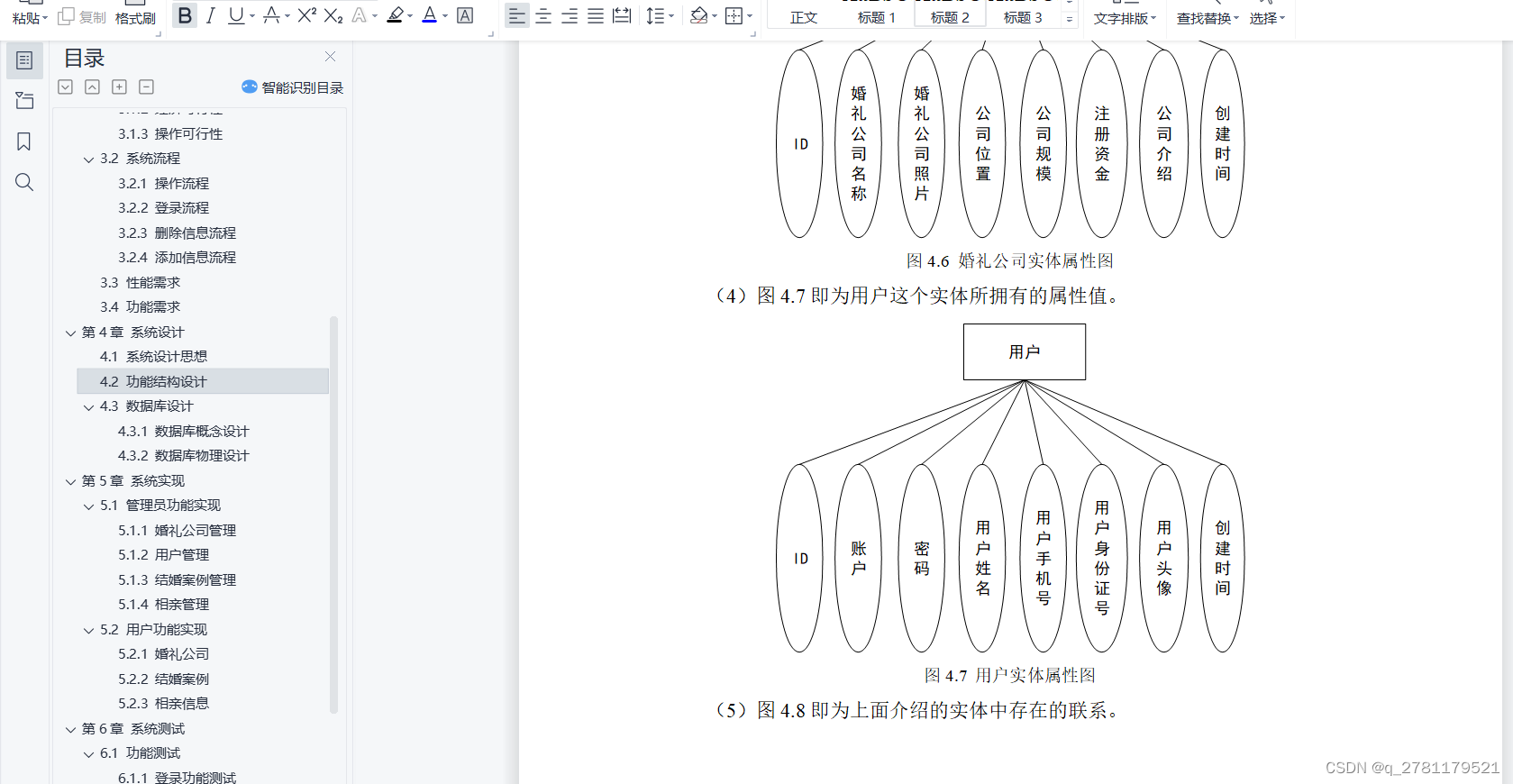This screenshot has width=1513, height=784.
Task: Promote outline level plus icon
Action: point(119,87)
